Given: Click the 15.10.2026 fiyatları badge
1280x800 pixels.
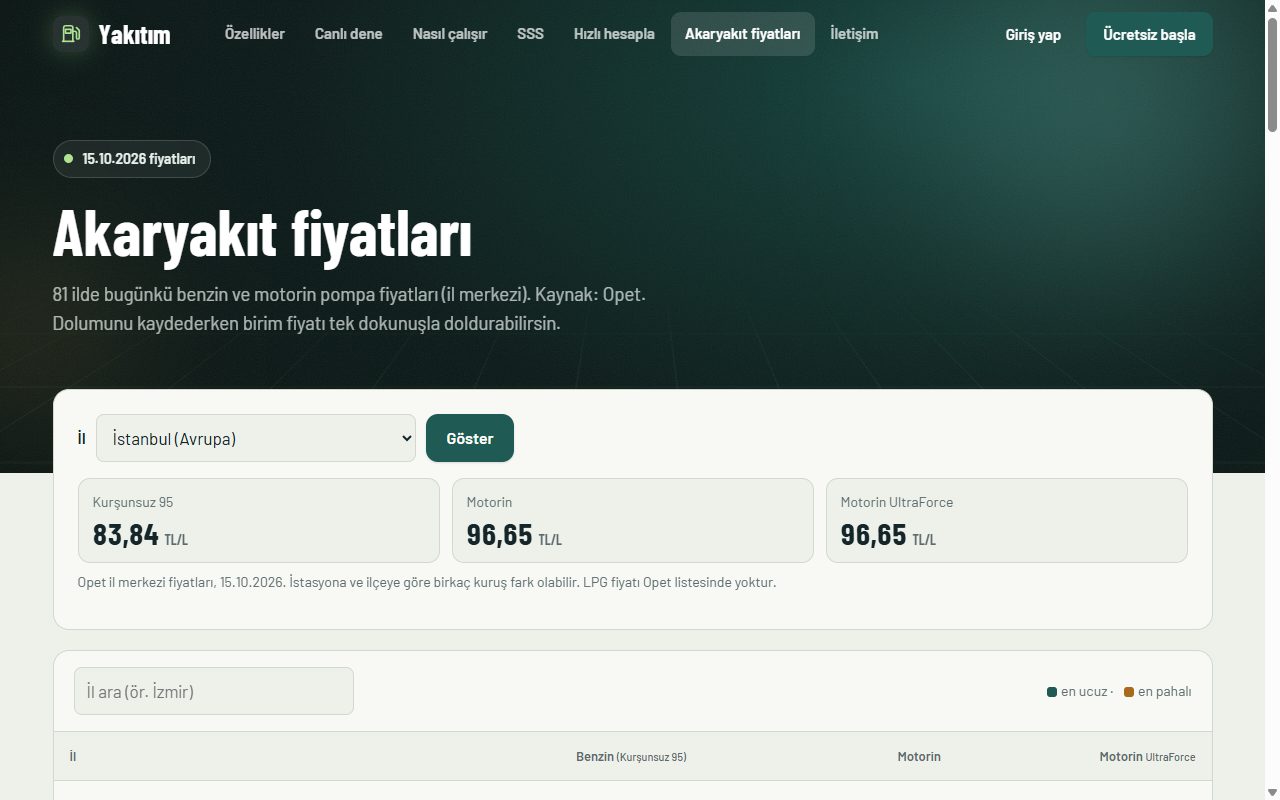Looking at the screenshot, I should pos(132,159).
